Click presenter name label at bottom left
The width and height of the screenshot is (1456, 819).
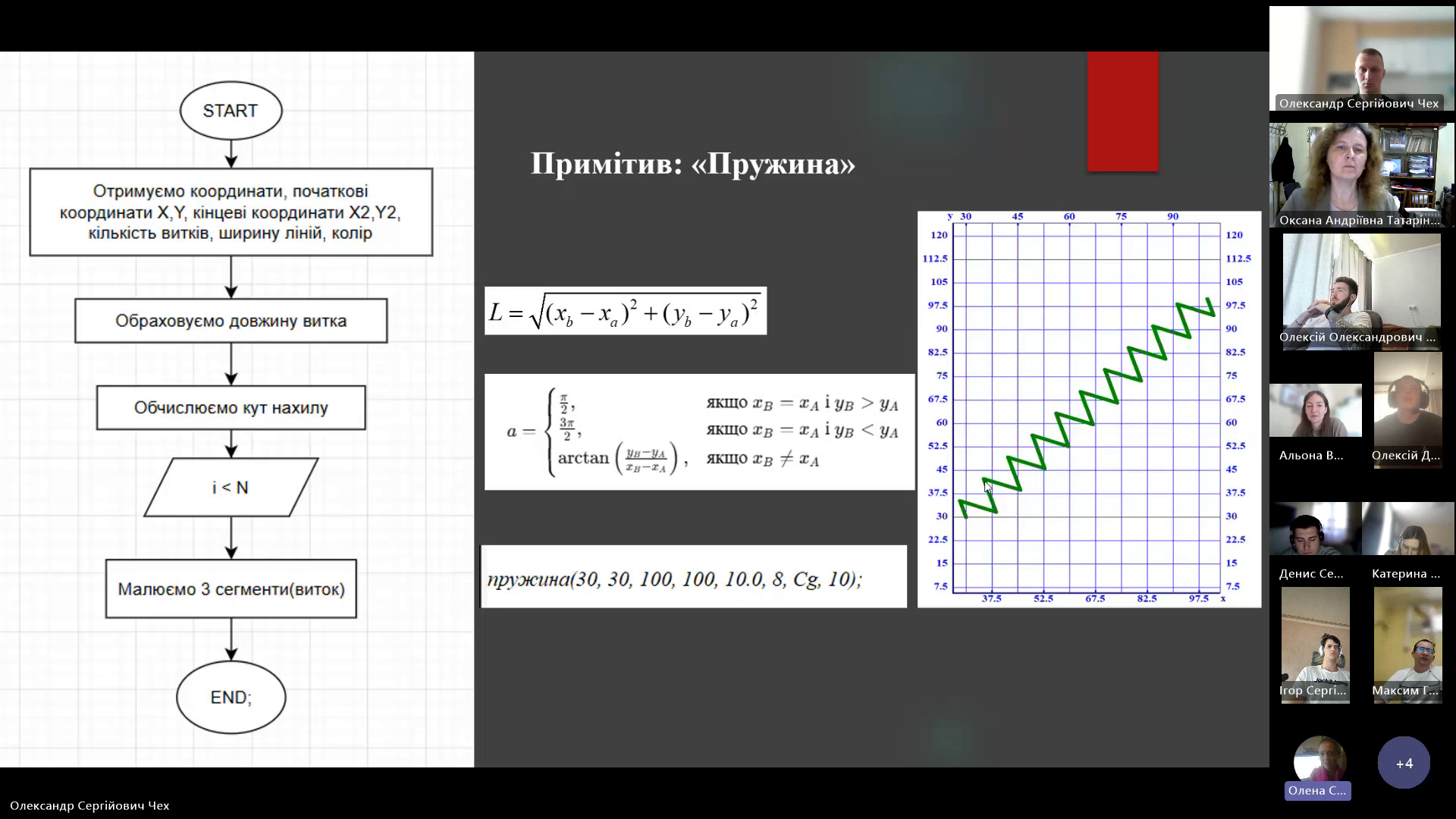click(89, 805)
